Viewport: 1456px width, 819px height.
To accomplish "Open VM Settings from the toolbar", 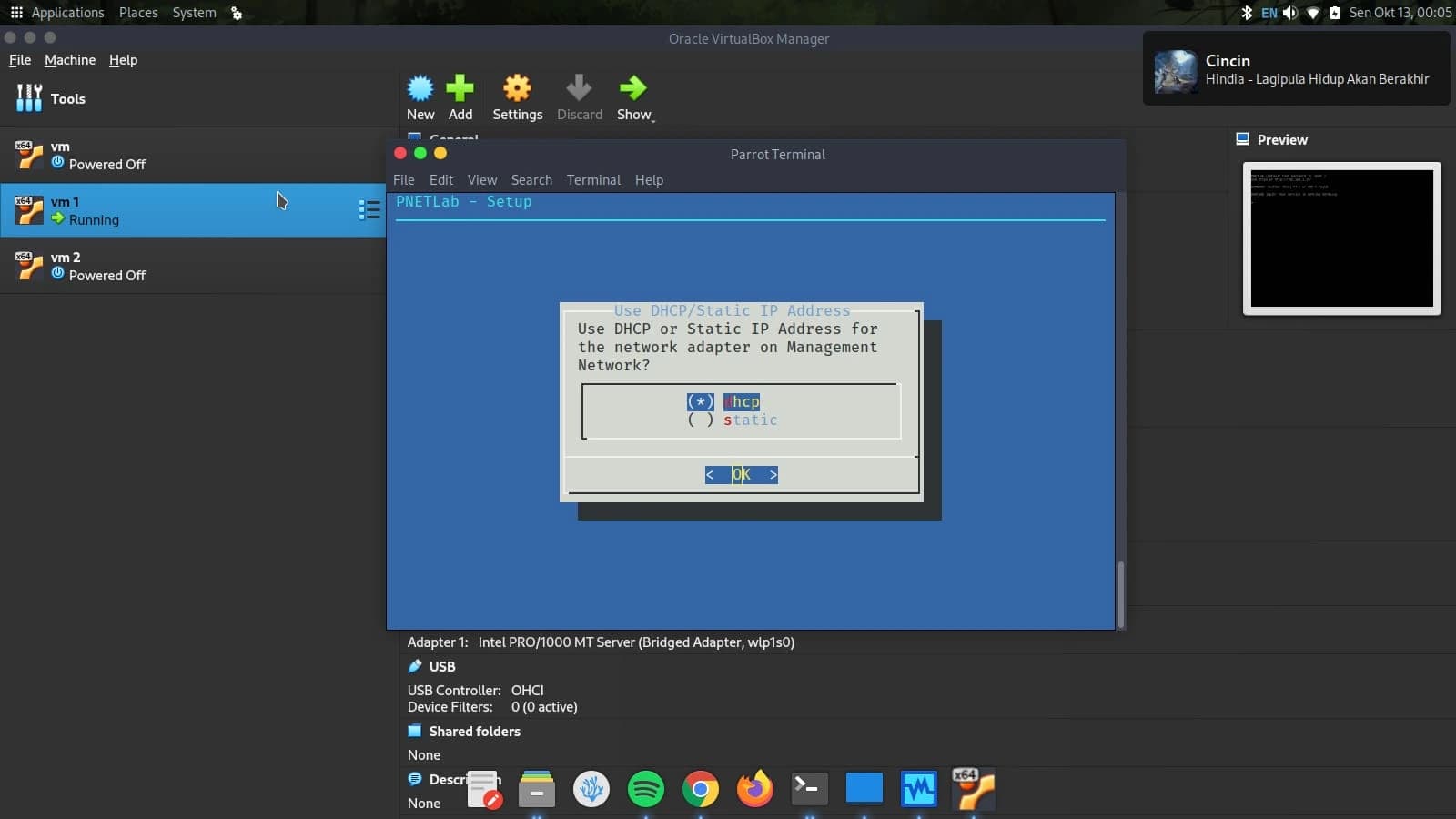I will [x=517, y=96].
